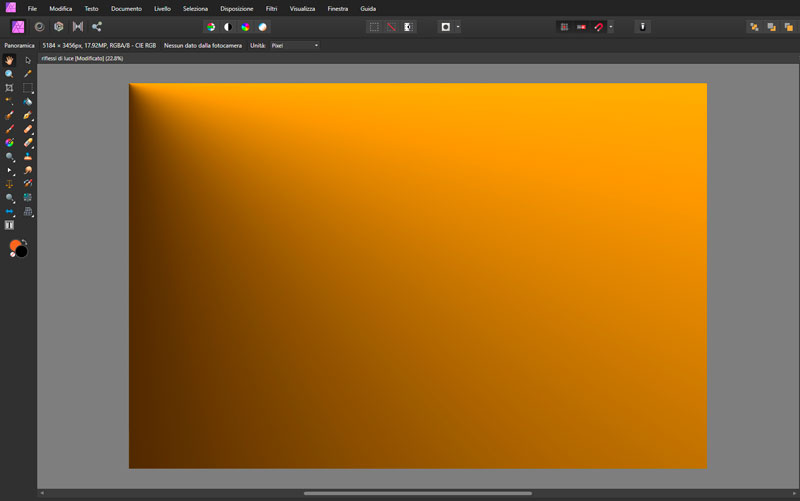
Task: Select the Clone Stamp tool
Action: 28,157
